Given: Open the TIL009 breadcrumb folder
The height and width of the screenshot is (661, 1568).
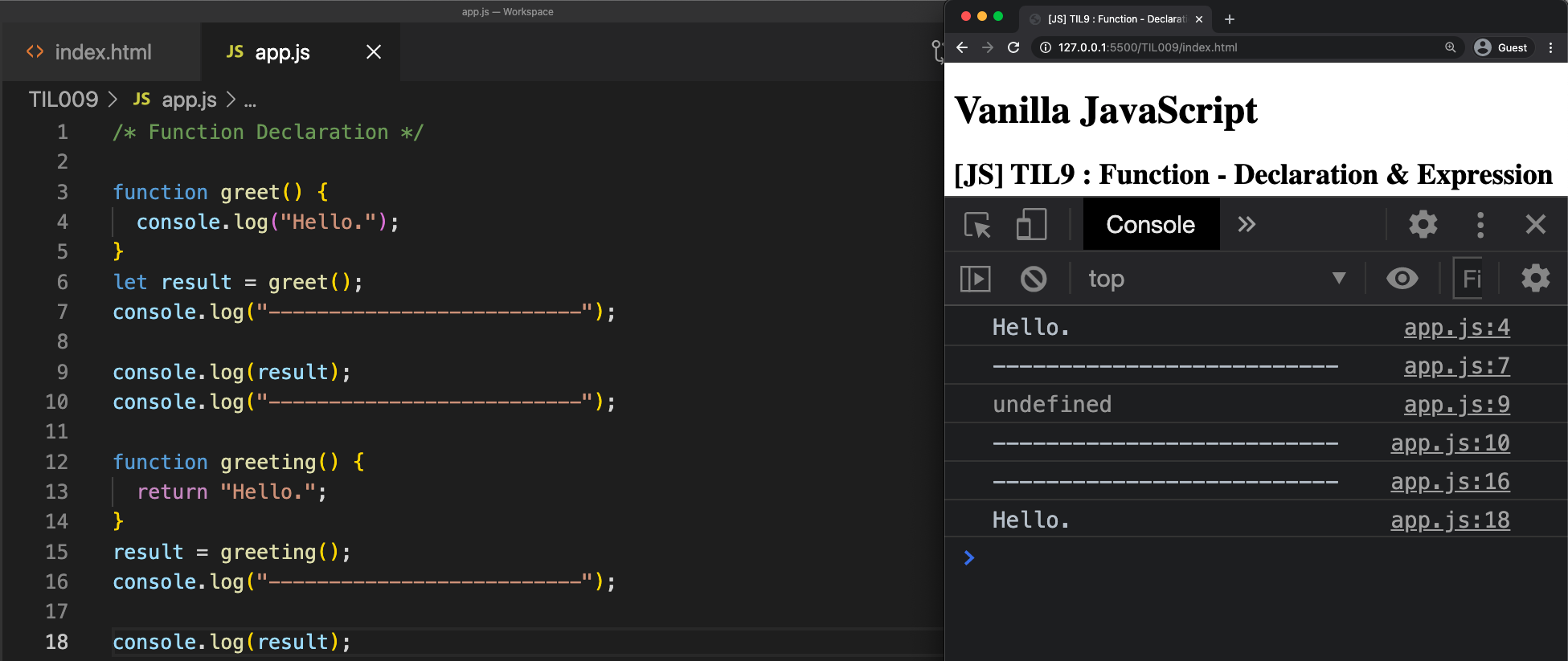Looking at the screenshot, I should point(63,100).
